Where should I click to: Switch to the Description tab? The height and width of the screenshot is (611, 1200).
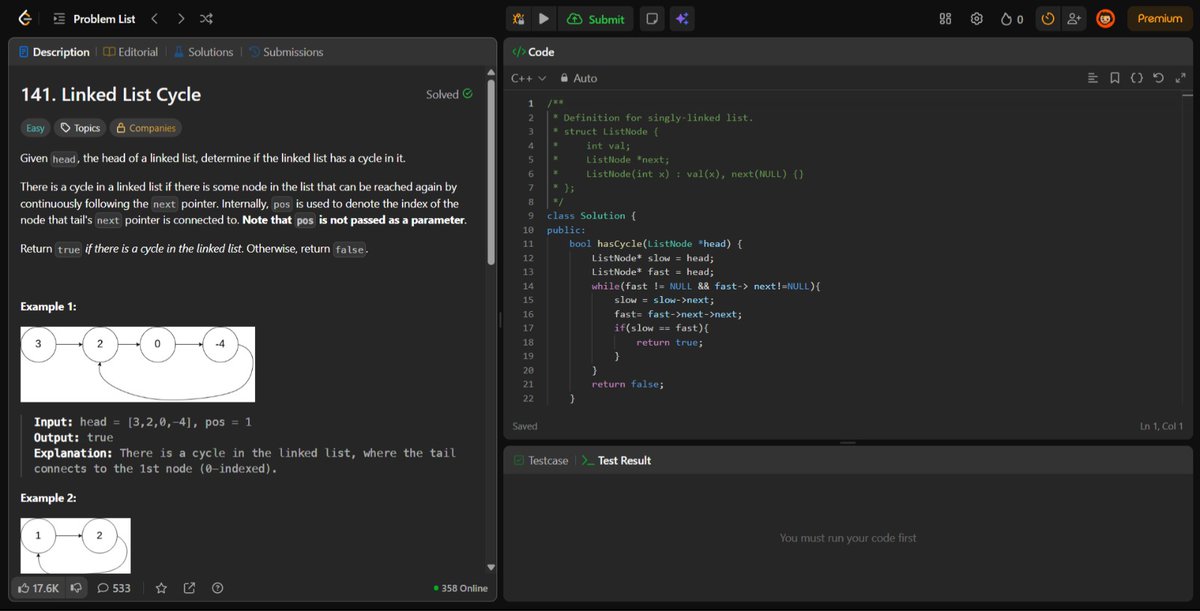pyautogui.click(x=53, y=52)
